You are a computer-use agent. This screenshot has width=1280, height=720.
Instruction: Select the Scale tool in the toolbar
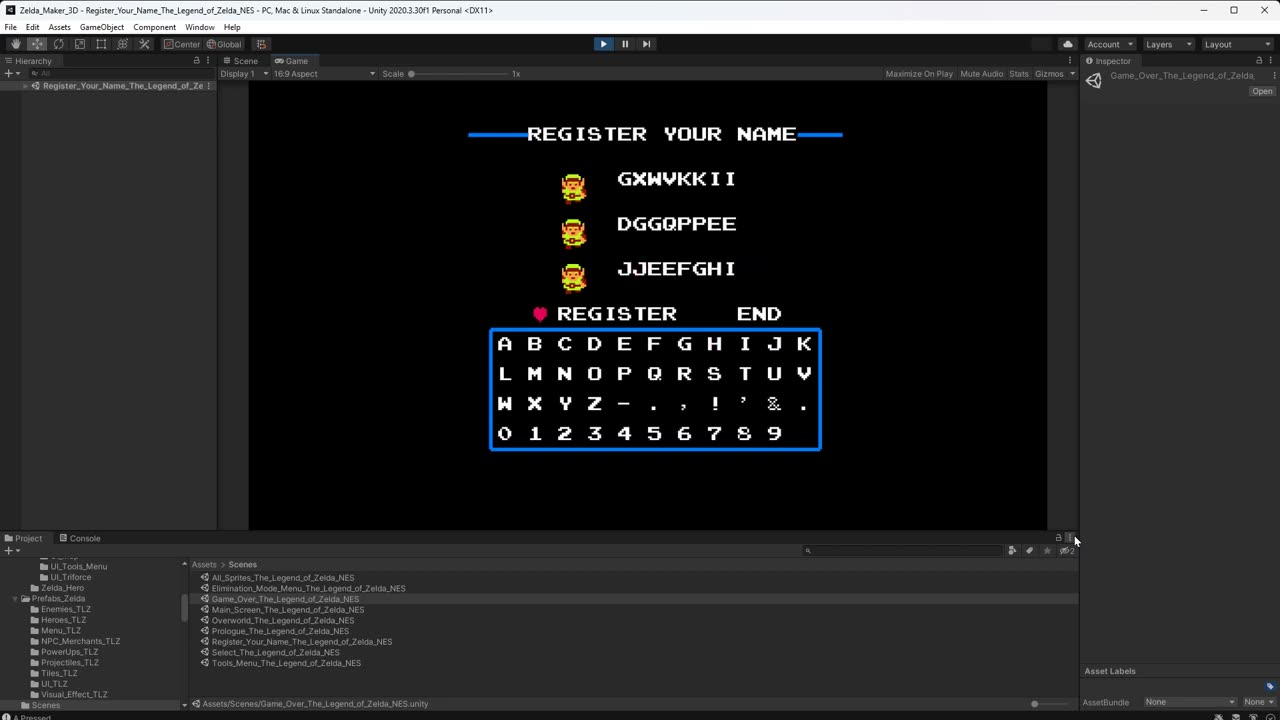[x=80, y=44]
